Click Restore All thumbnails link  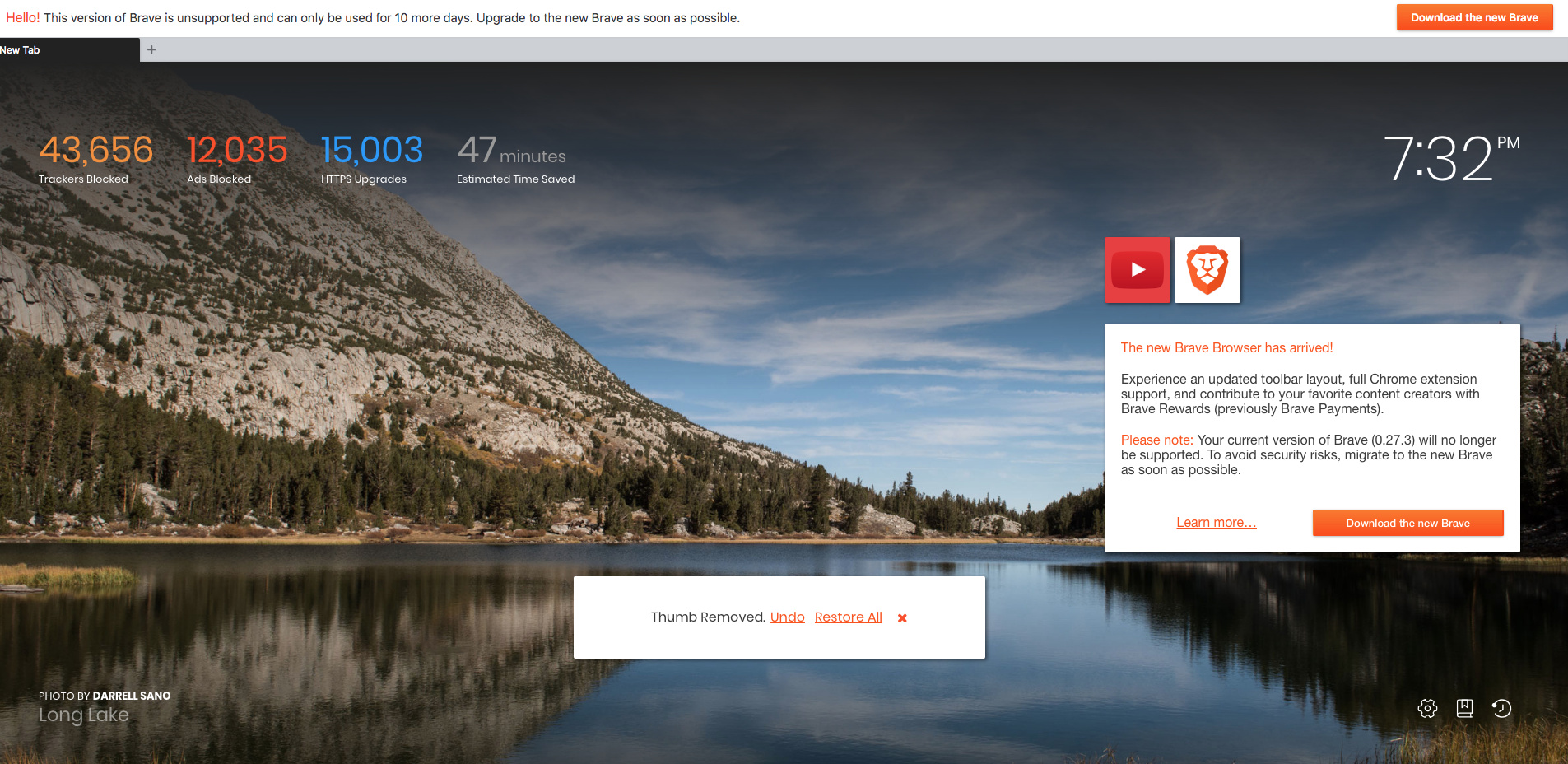click(x=849, y=617)
